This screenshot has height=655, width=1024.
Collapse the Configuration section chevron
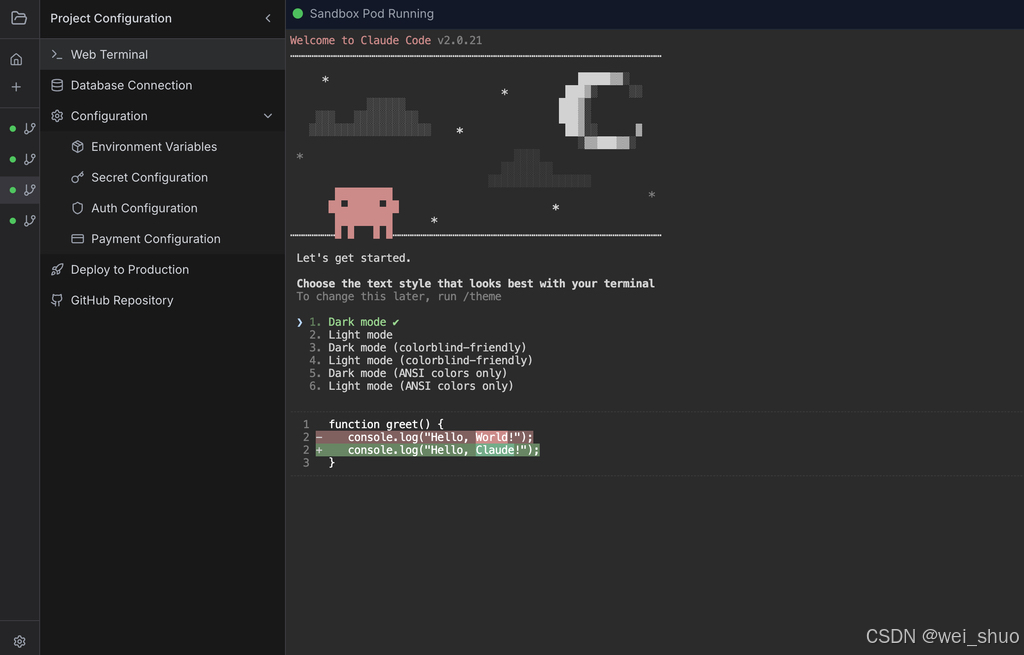pos(268,116)
